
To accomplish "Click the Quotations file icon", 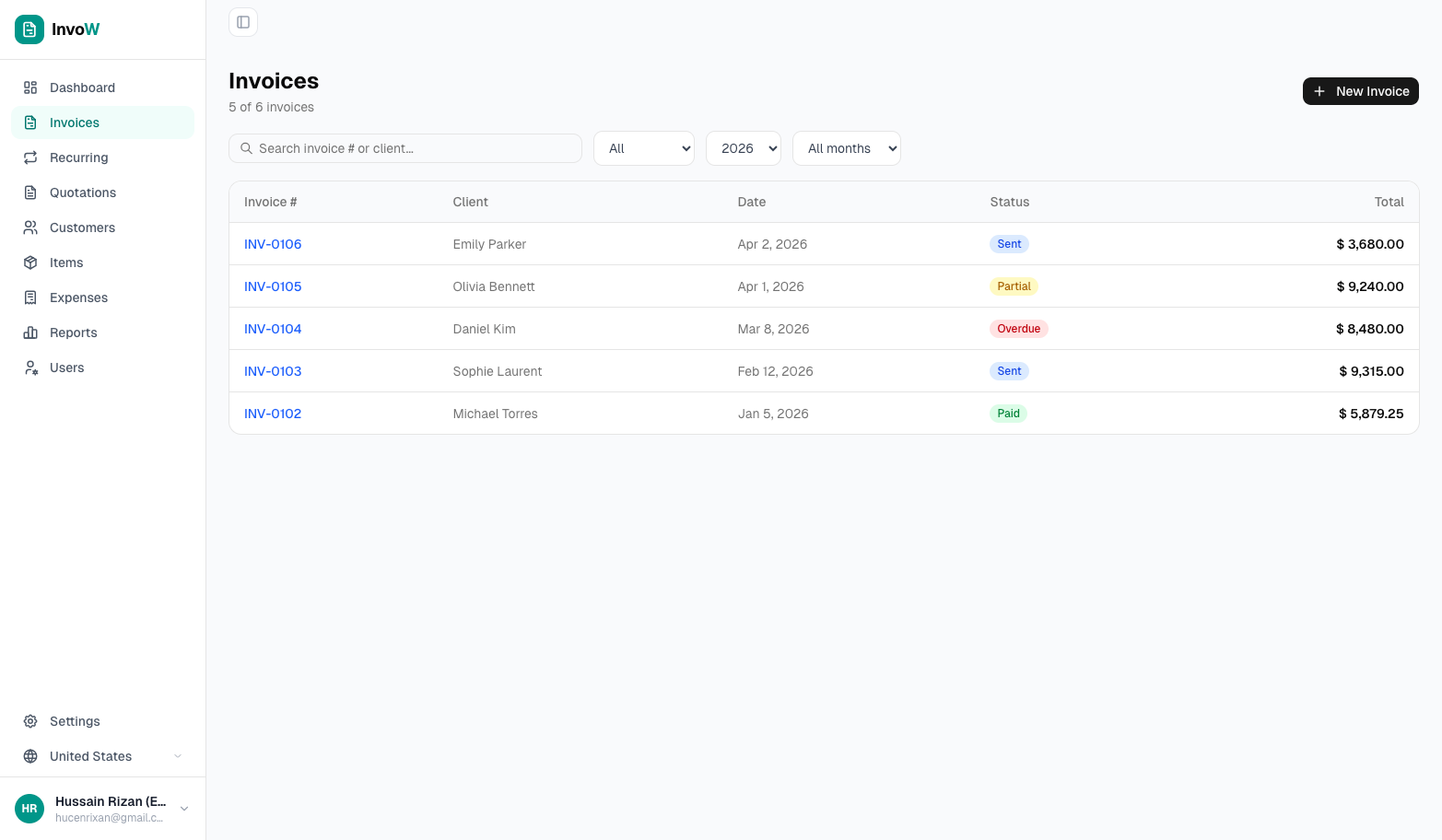I will 30,192.
